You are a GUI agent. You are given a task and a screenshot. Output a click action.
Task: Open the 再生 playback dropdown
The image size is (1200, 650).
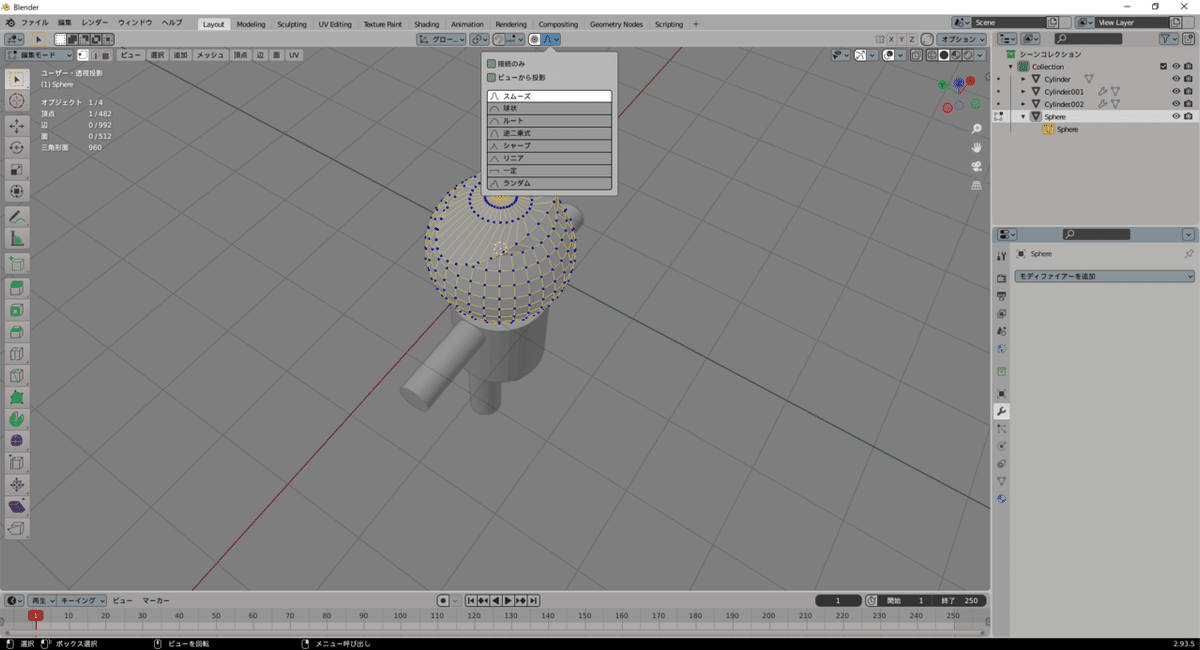pos(42,600)
